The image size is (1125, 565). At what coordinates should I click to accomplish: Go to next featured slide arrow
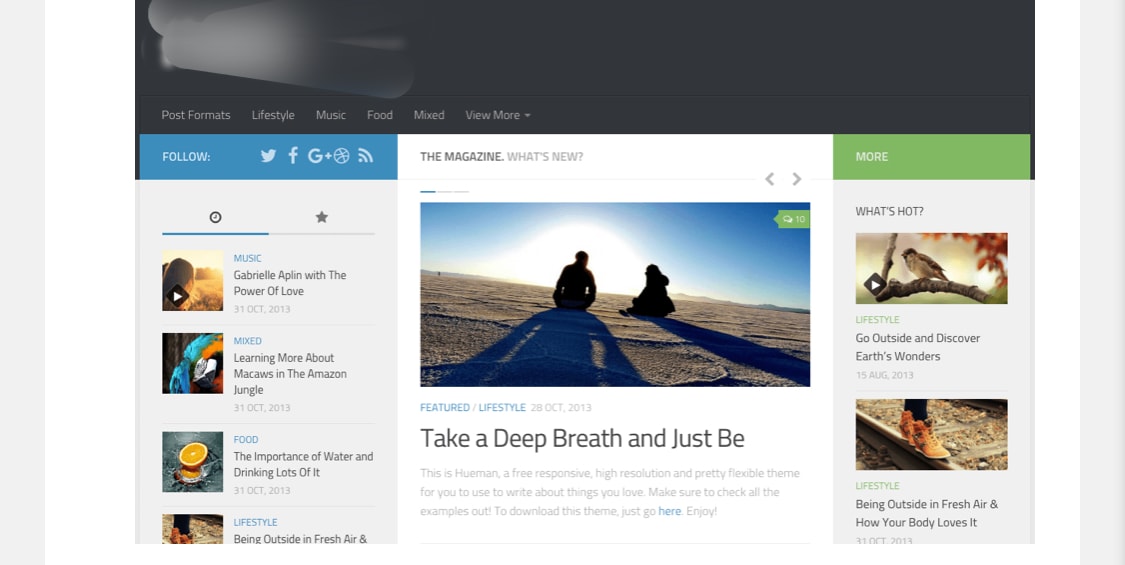tap(796, 179)
